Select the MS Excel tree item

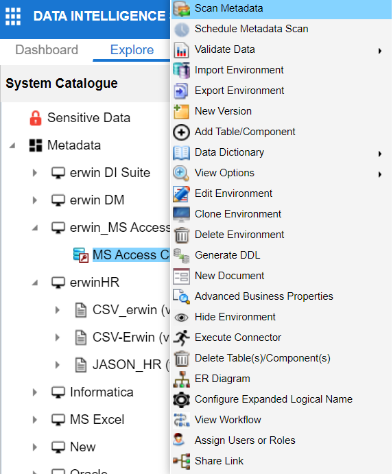tap(97, 420)
